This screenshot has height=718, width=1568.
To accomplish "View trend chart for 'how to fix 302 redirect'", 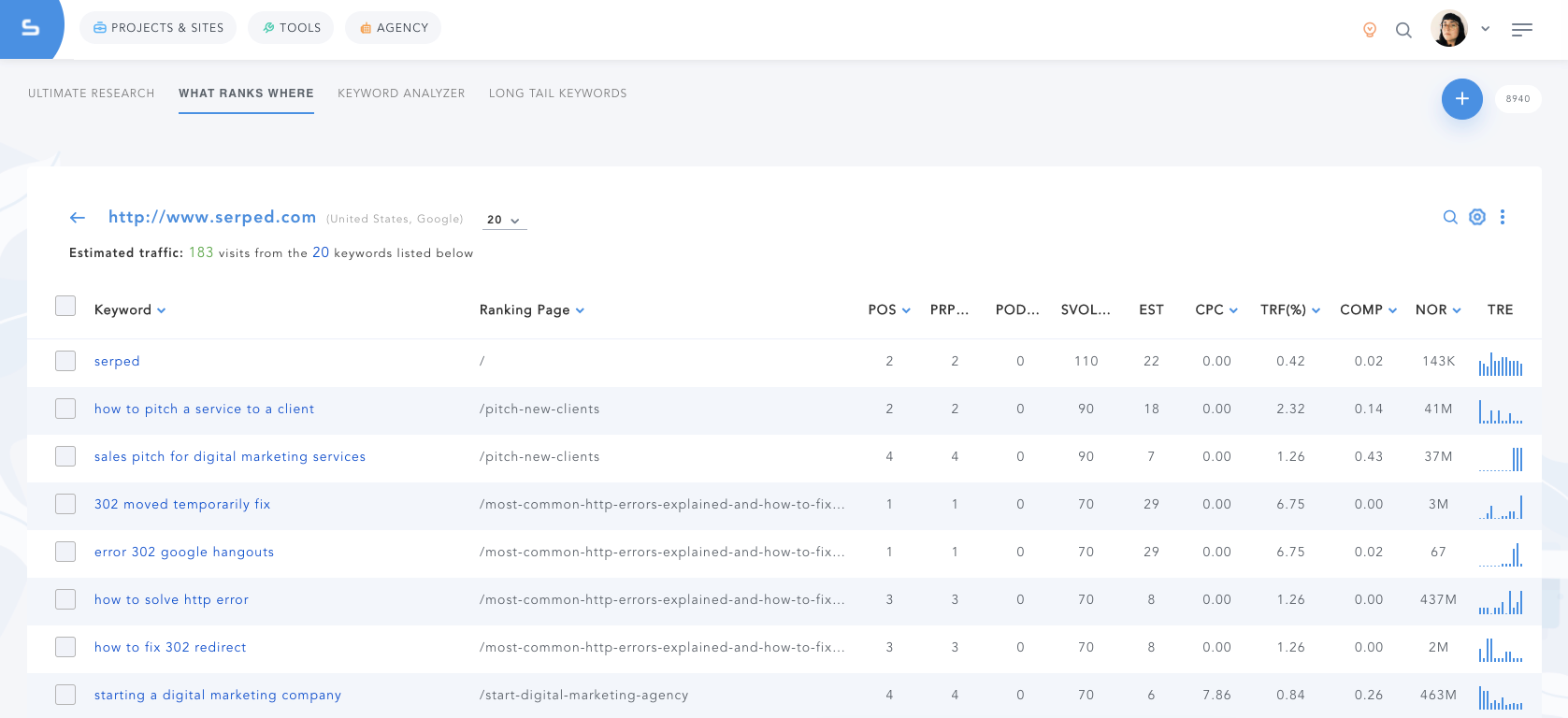I will tap(1501, 650).
